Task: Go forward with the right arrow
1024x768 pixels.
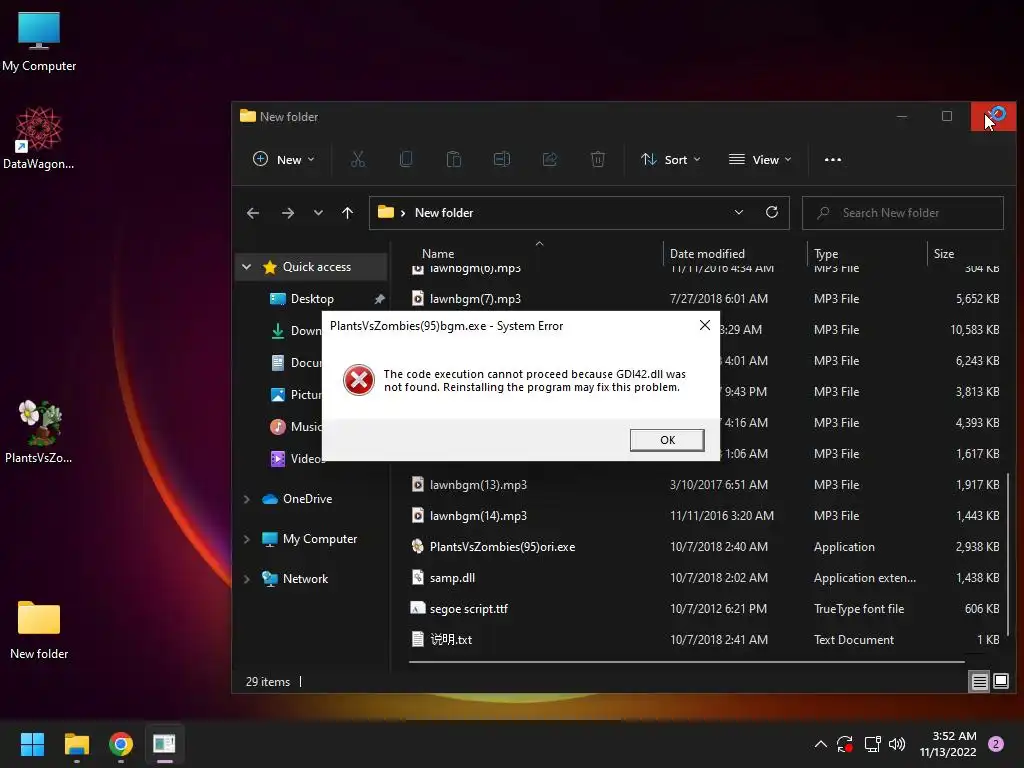Action: [287, 213]
